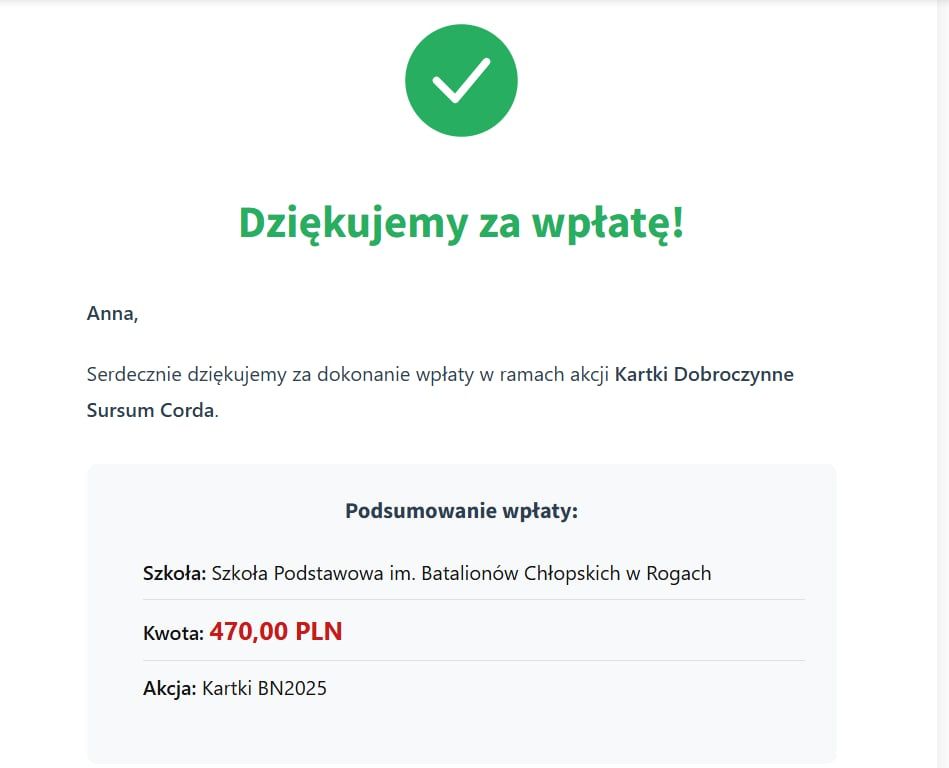Screen dimensions: 949x768
Task: Click the "Podsumowanie wpłaty:" summary heading
Action: [x=461, y=511]
